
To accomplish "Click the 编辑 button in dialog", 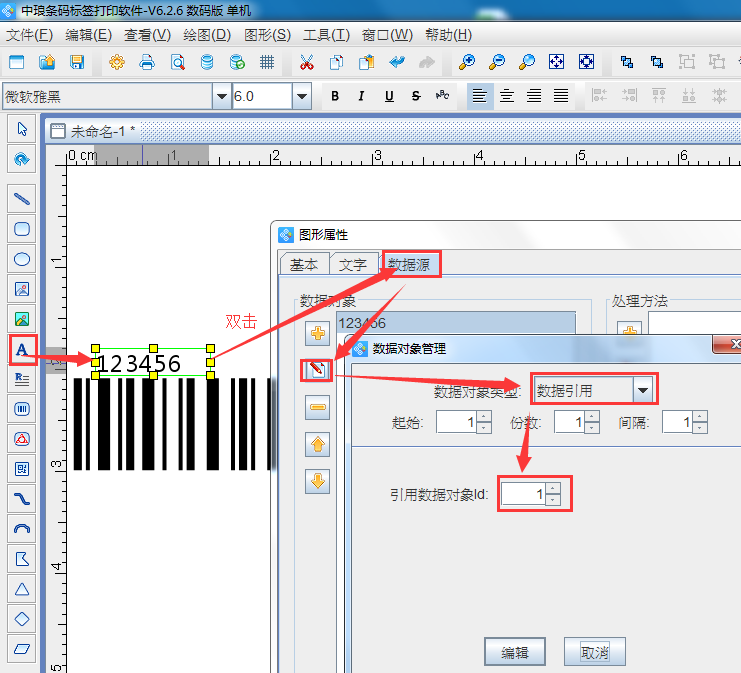I will click(x=514, y=652).
